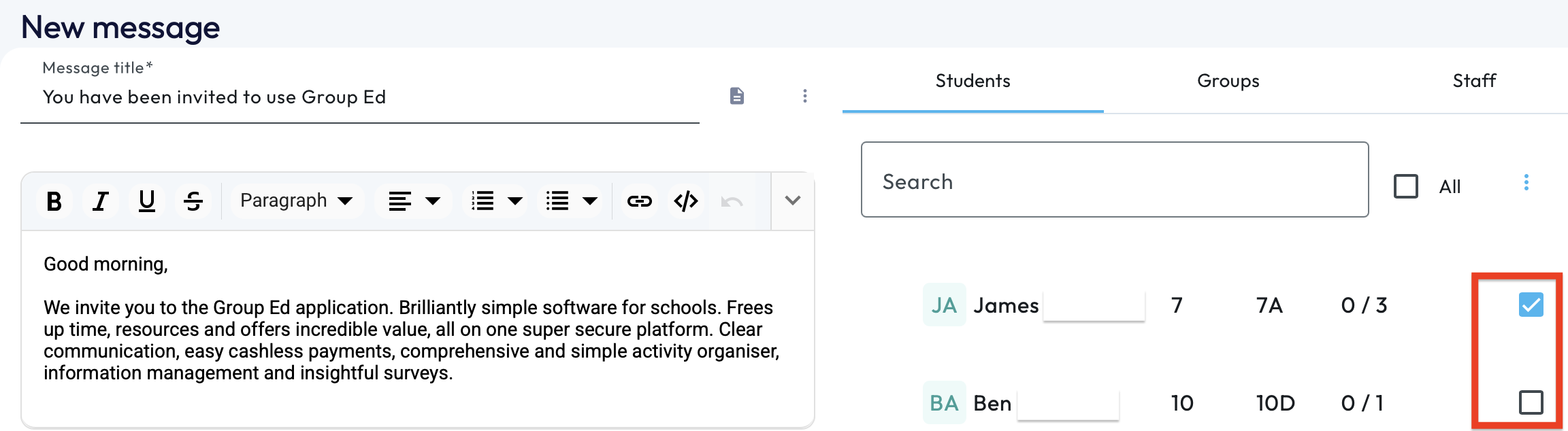Open the blue three-dot menu beside All
This screenshot has height=431, width=1568.
point(1526,183)
